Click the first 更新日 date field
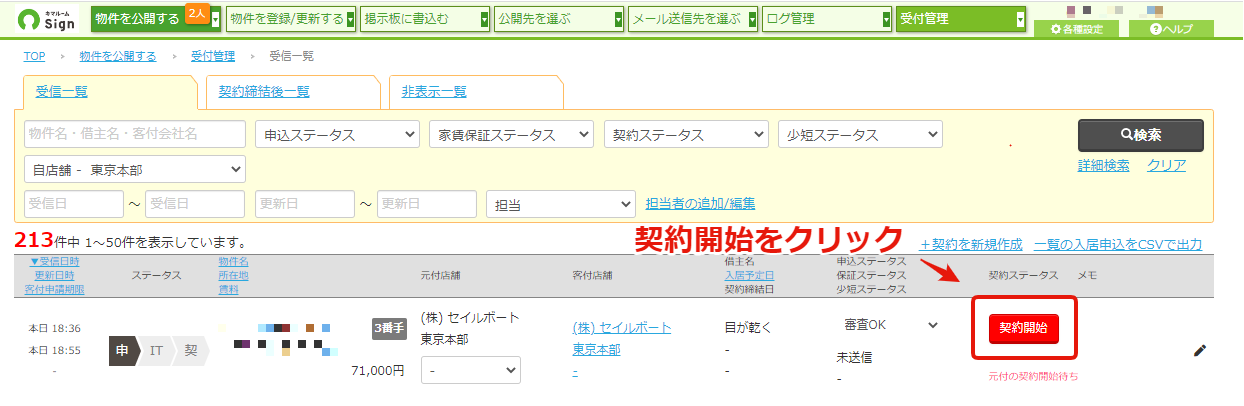 [305, 204]
